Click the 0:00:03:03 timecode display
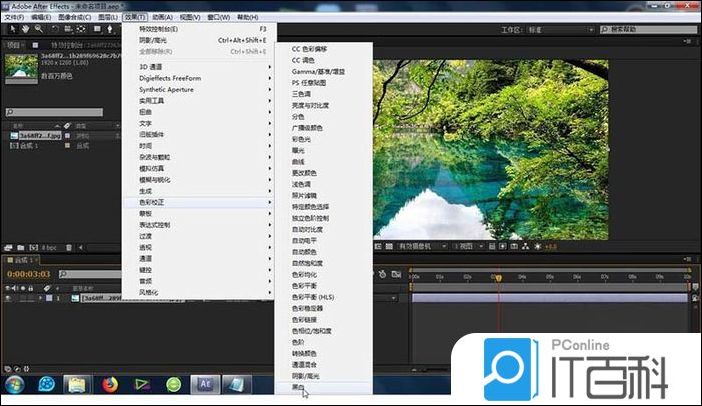The width and height of the screenshot is (702, 406). point(29,273)
